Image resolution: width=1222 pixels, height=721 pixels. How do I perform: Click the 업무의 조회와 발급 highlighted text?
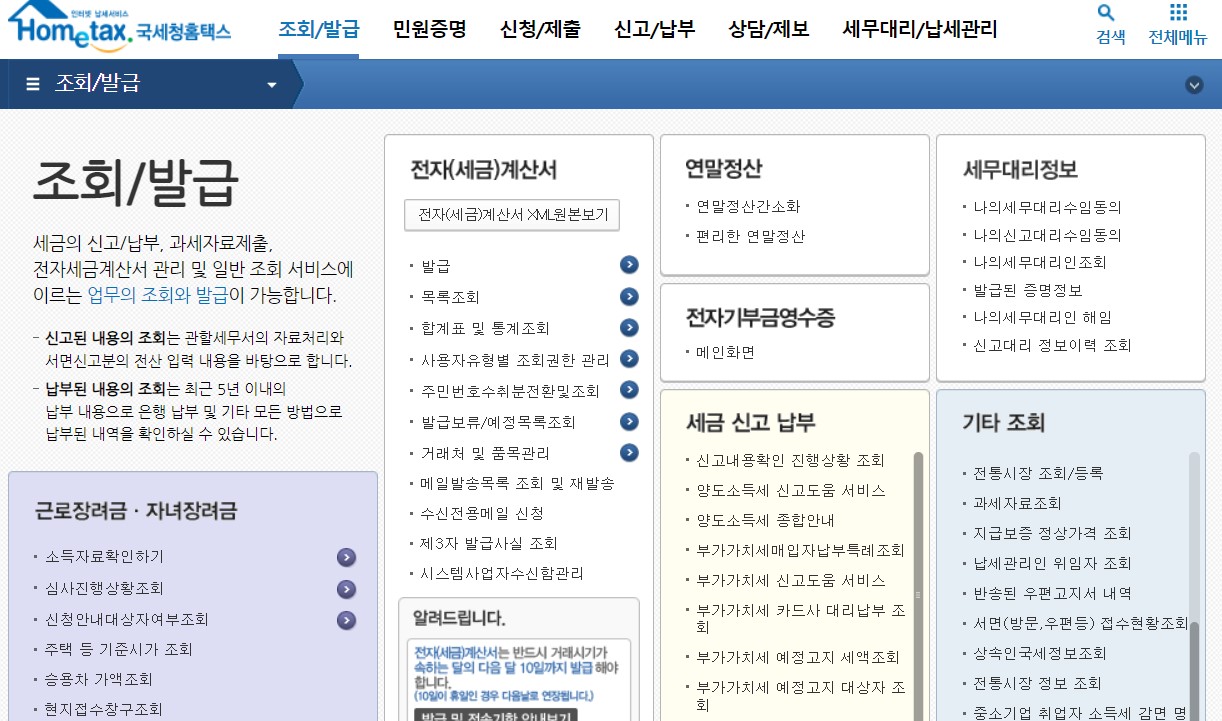pos(158,295)
